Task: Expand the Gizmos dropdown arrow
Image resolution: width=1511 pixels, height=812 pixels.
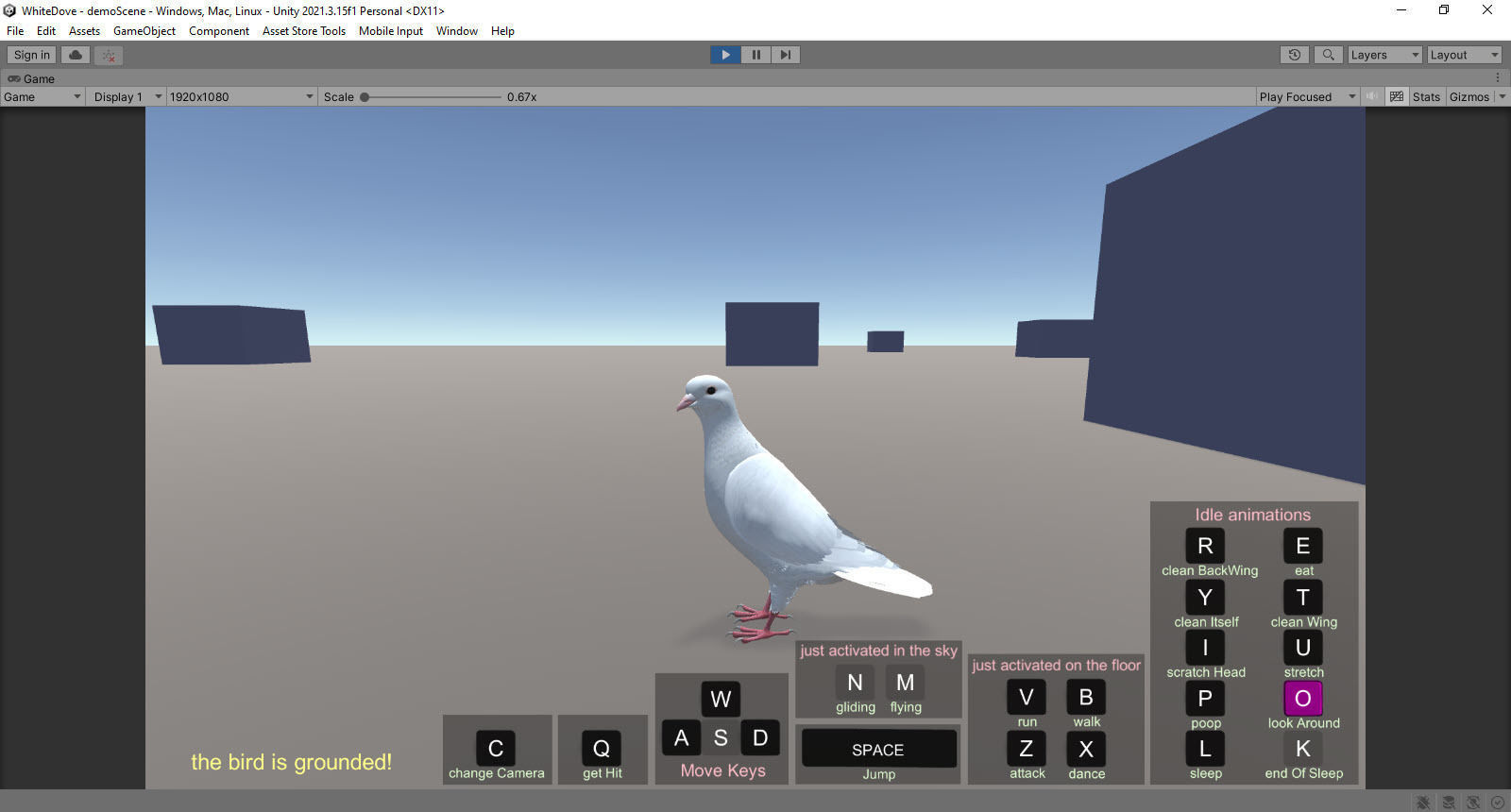Action: (x=1502, y=96)
